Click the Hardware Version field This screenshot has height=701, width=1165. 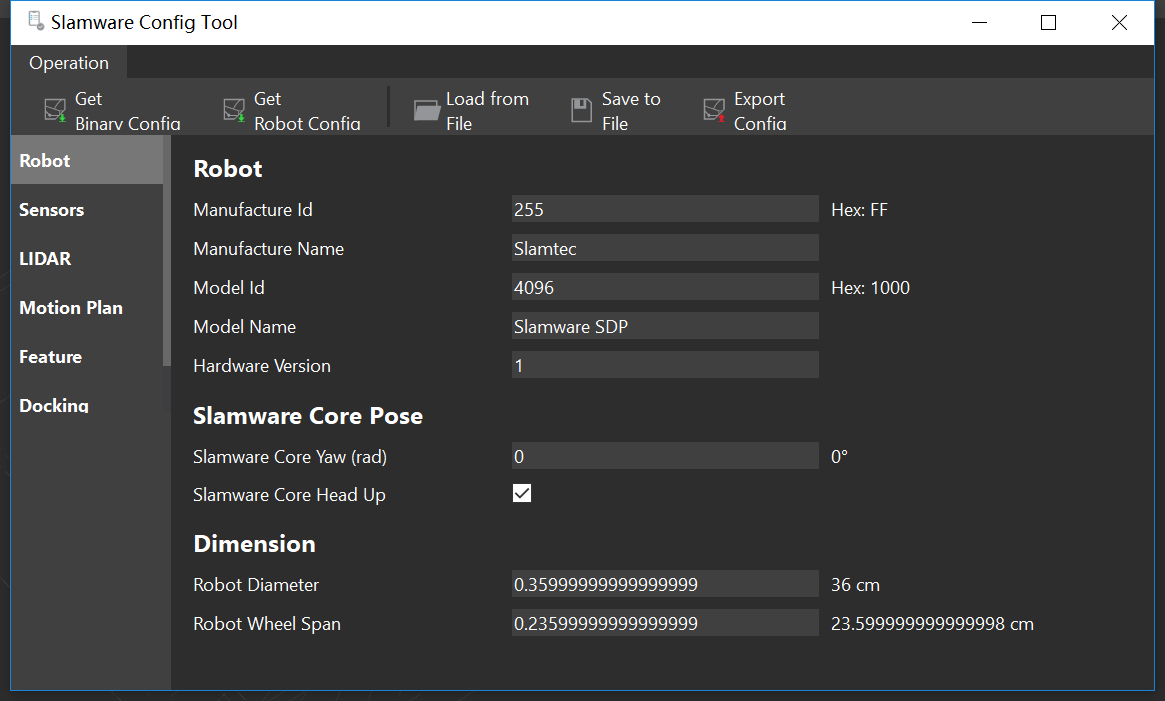tap(665, 365)
